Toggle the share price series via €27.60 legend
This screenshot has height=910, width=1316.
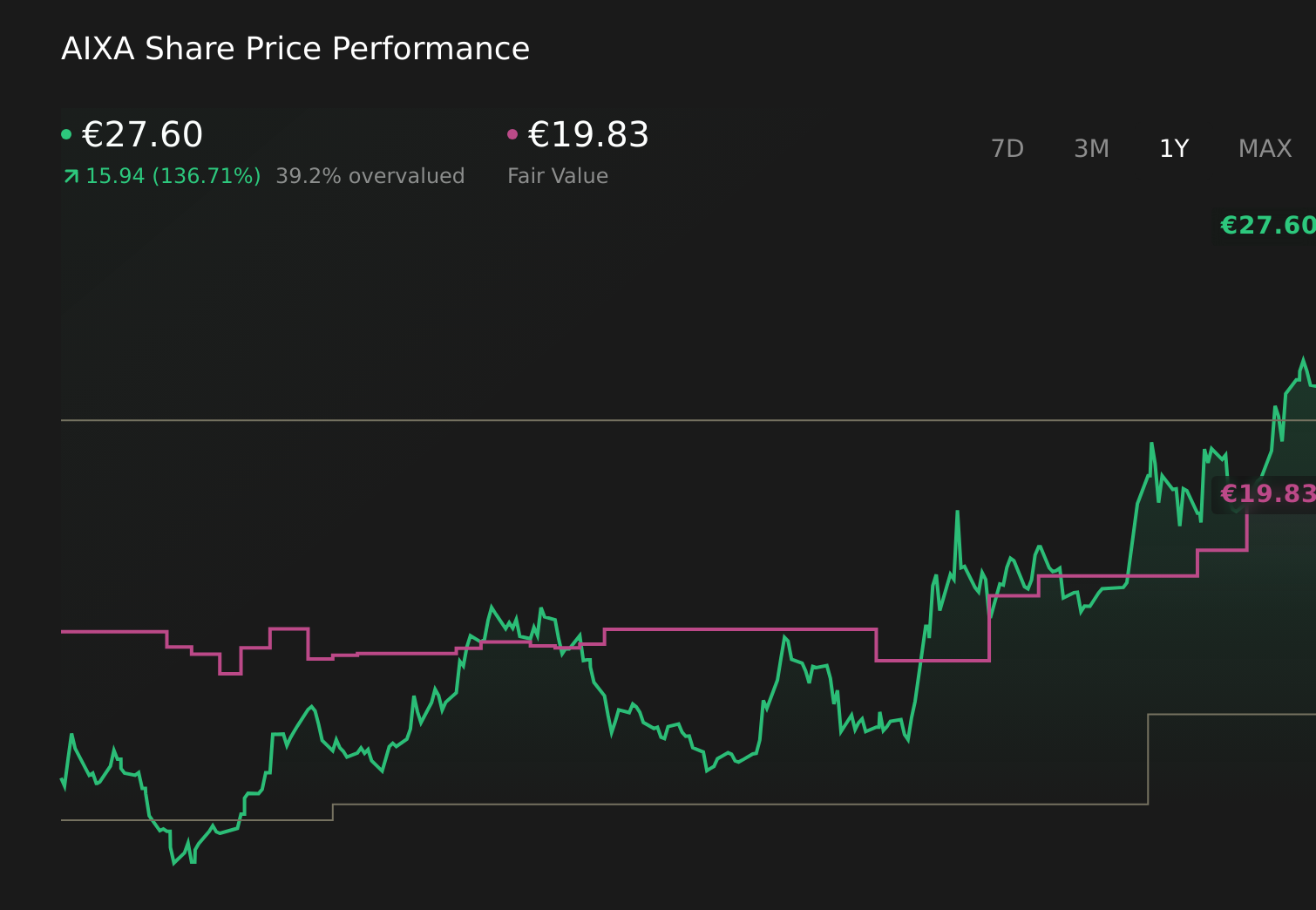pos(142,133)
